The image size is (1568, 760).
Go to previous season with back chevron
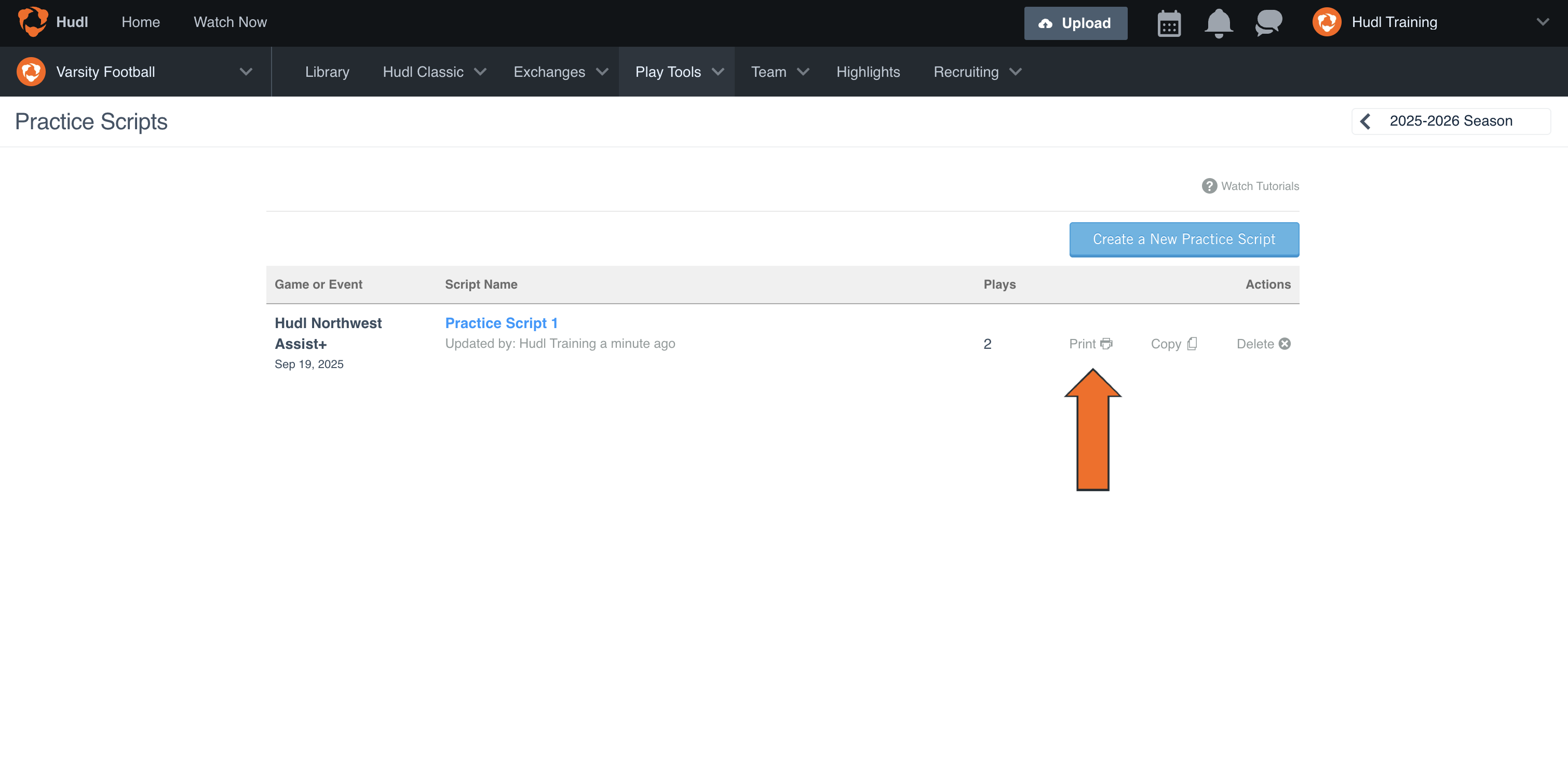coord(1366,121)
